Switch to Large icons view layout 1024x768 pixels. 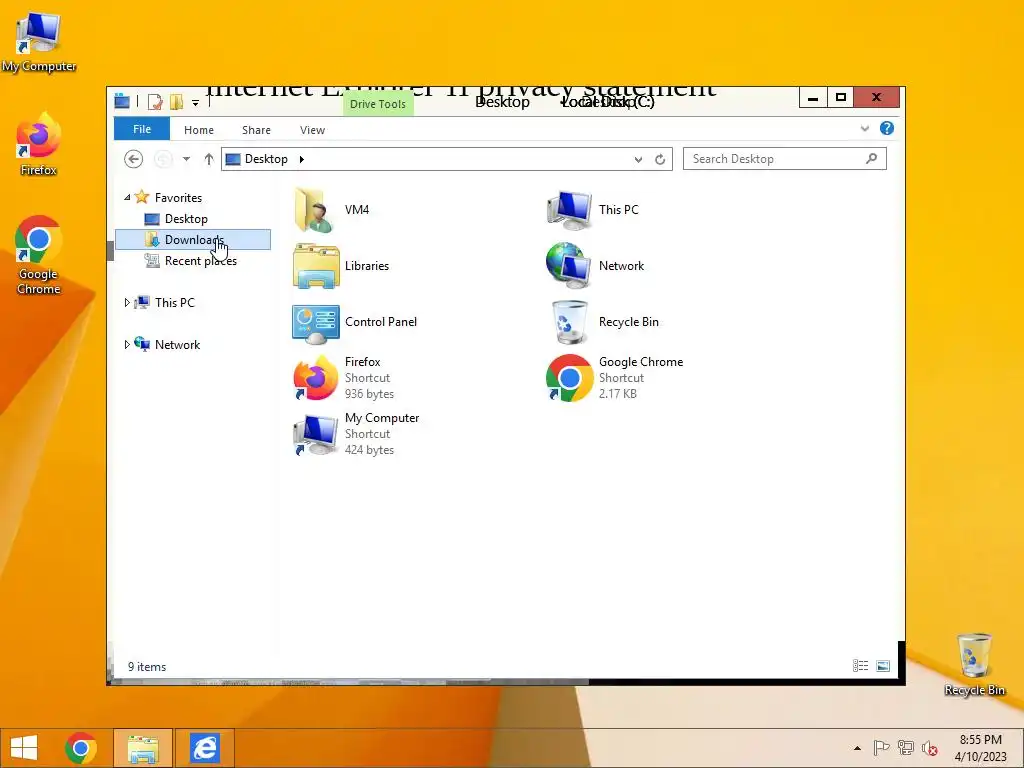tap(883, 665)
